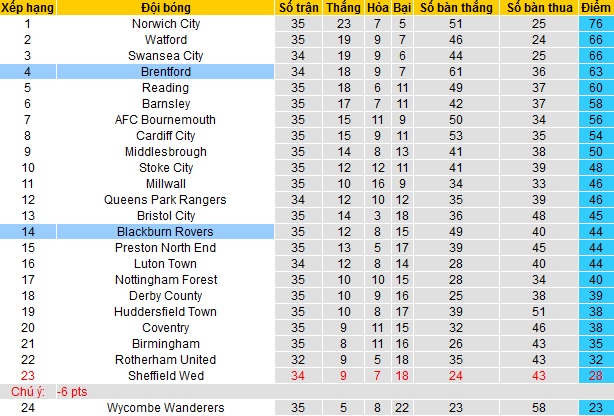The height and width of the screenshot is (416, 614).
Task: Click the 'Số bàn thắng' header
Action: 455,8
